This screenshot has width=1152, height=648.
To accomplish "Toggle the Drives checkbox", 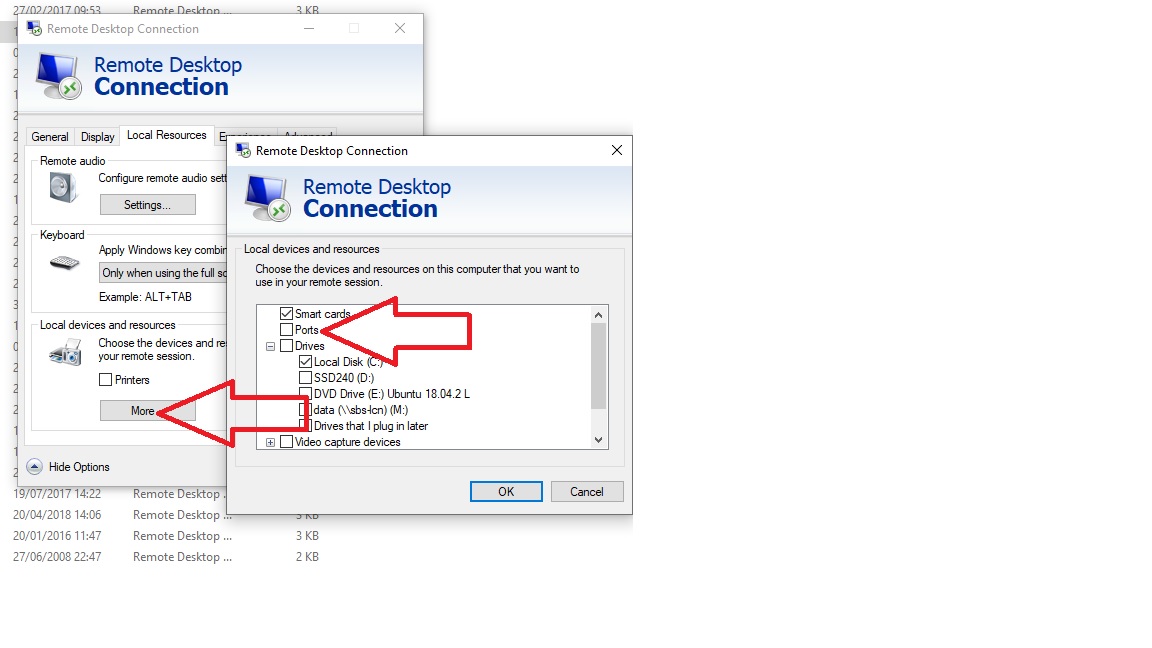I will 287,346.
